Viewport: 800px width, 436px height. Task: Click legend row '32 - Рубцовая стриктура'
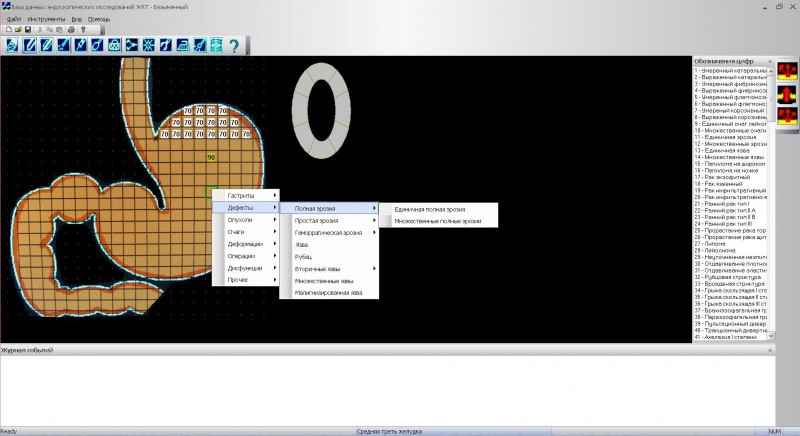(x=730, y=277)
